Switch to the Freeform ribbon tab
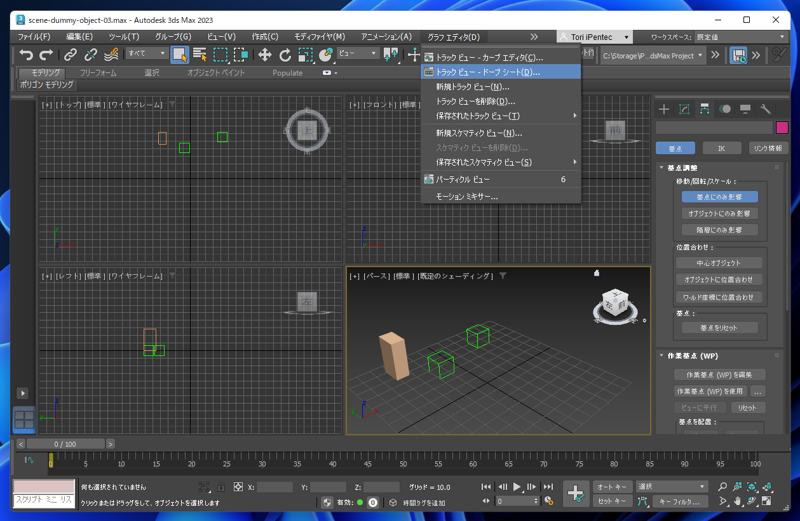Screen dimensions: 800x521 [98, 73]
